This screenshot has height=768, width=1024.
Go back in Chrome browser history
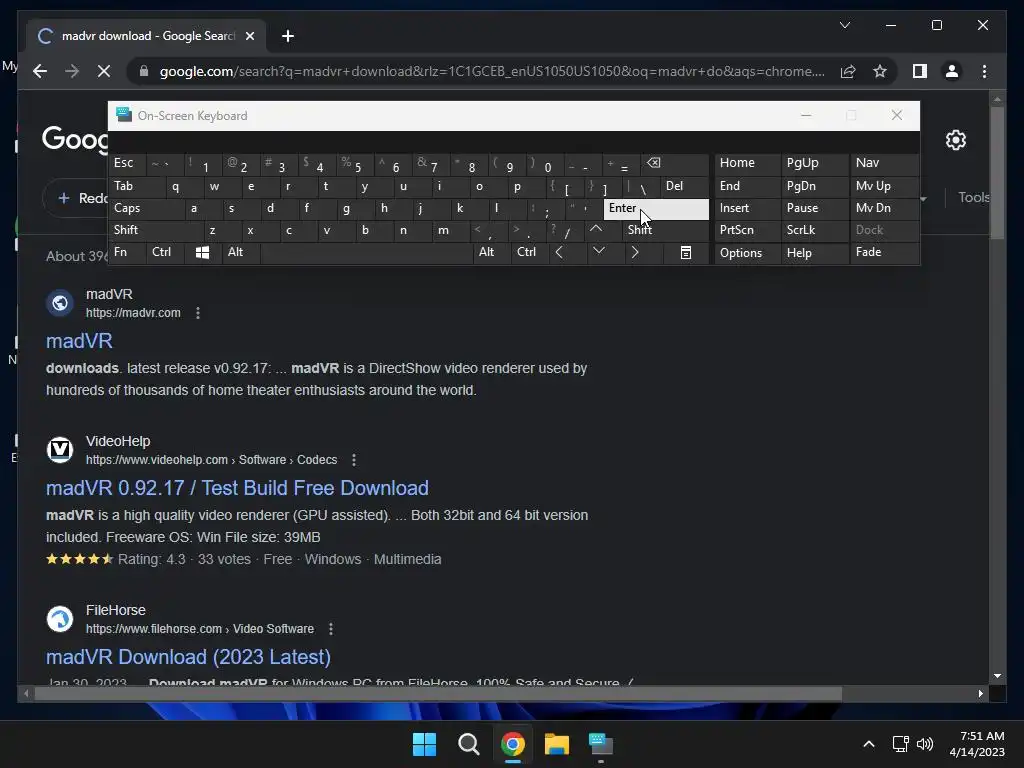pyautogui.click(x=40, y=71)
